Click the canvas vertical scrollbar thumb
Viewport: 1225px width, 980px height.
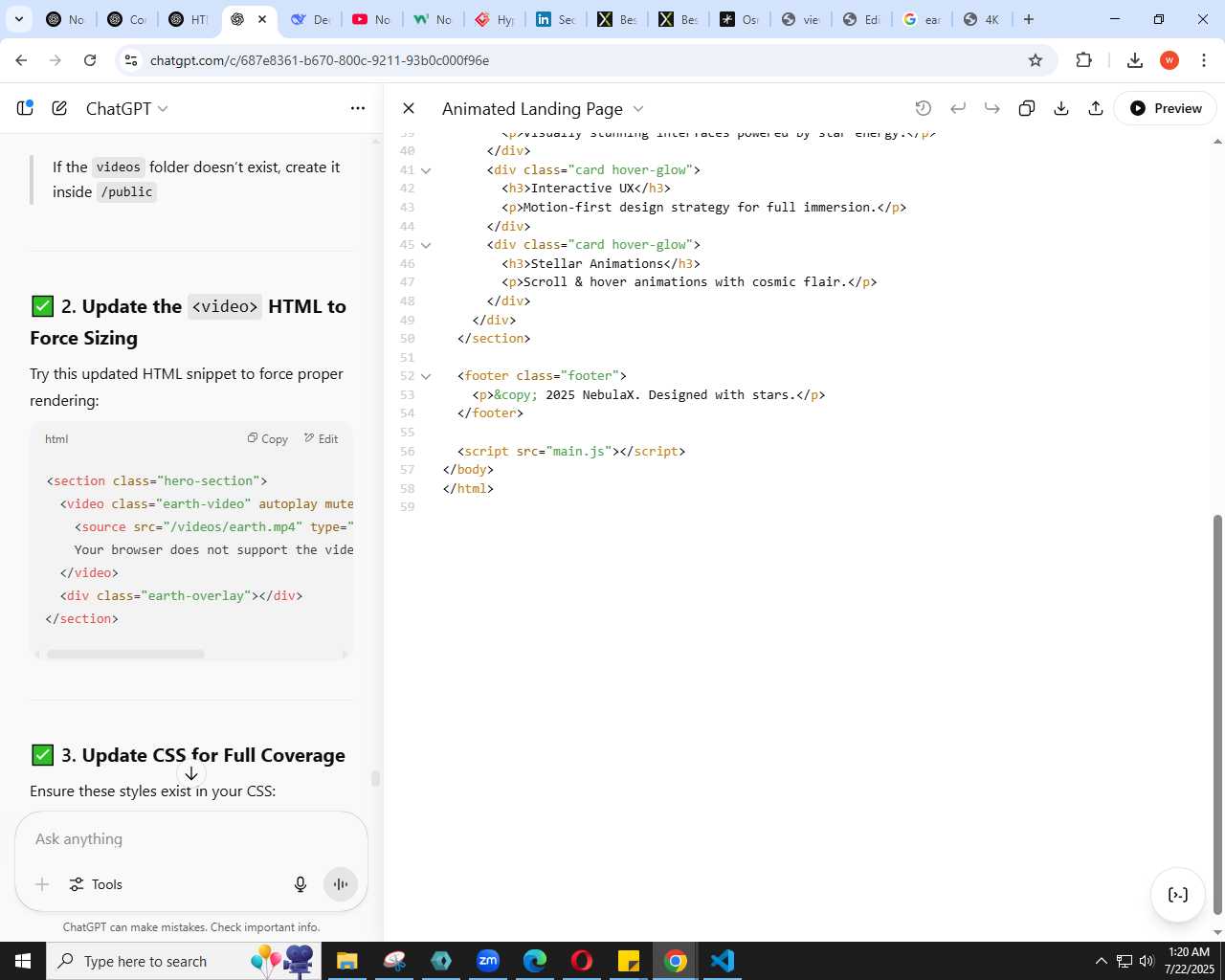1217,714
